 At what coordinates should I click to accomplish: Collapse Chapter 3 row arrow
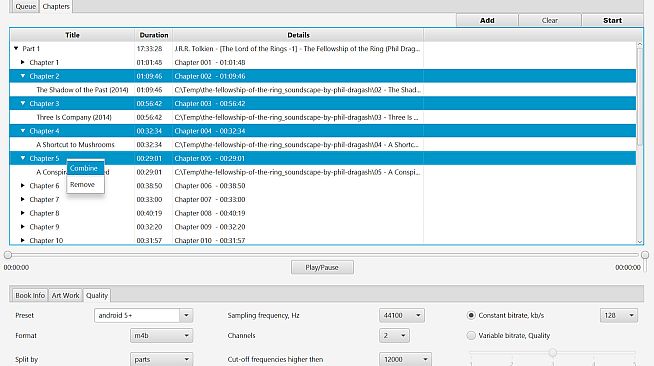pos(23,103)
